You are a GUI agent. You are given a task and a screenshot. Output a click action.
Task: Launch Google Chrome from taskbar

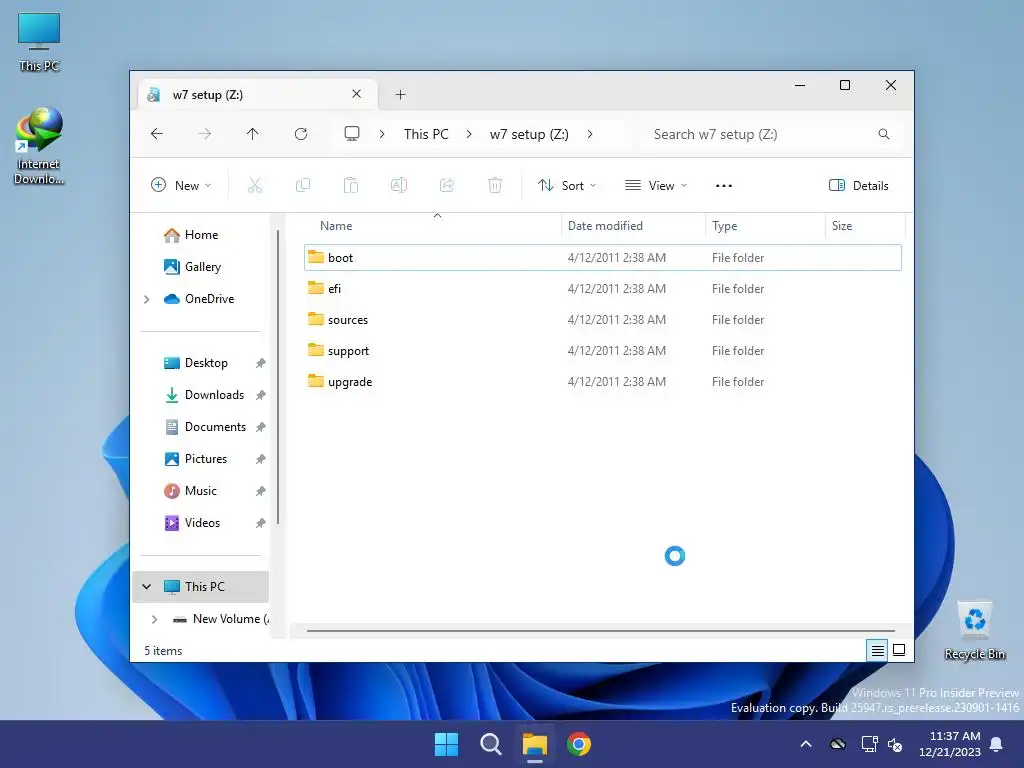[x=579, y=744]
